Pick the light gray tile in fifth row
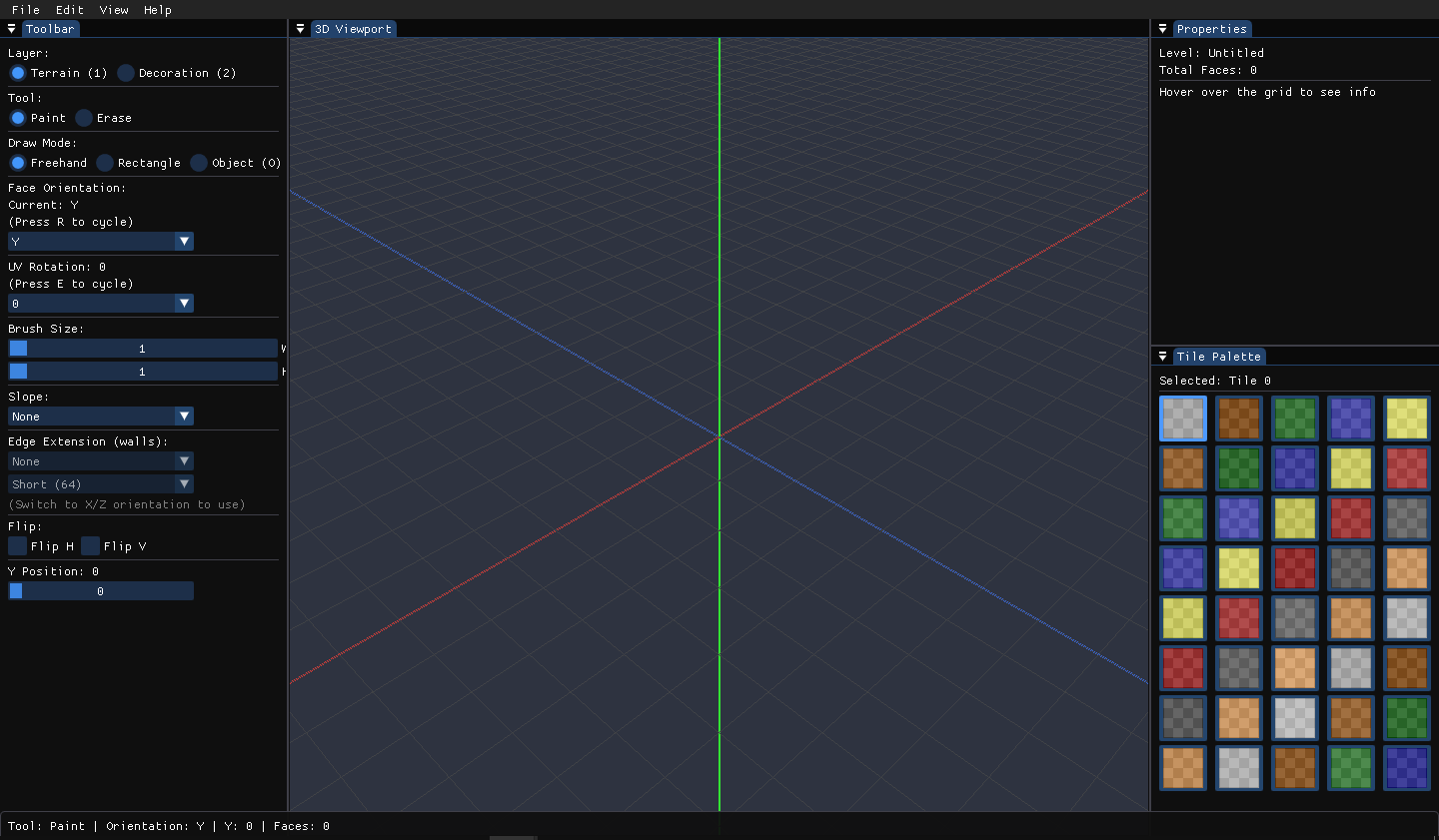1439x840 pixels. point(1407,618)
